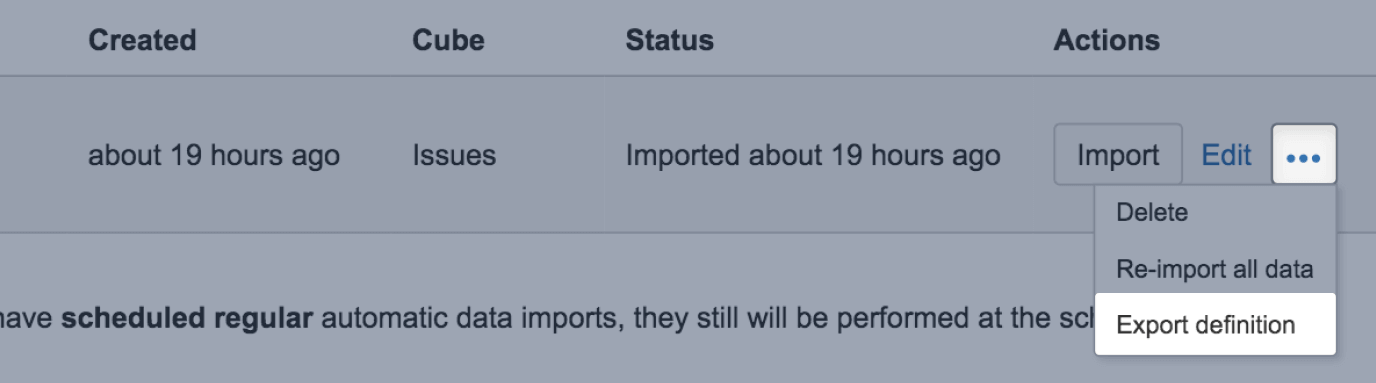This screenshot has height=383, width=1376.
Task: Select the 'about 19 hours ago' created cell
Action: 214,156
